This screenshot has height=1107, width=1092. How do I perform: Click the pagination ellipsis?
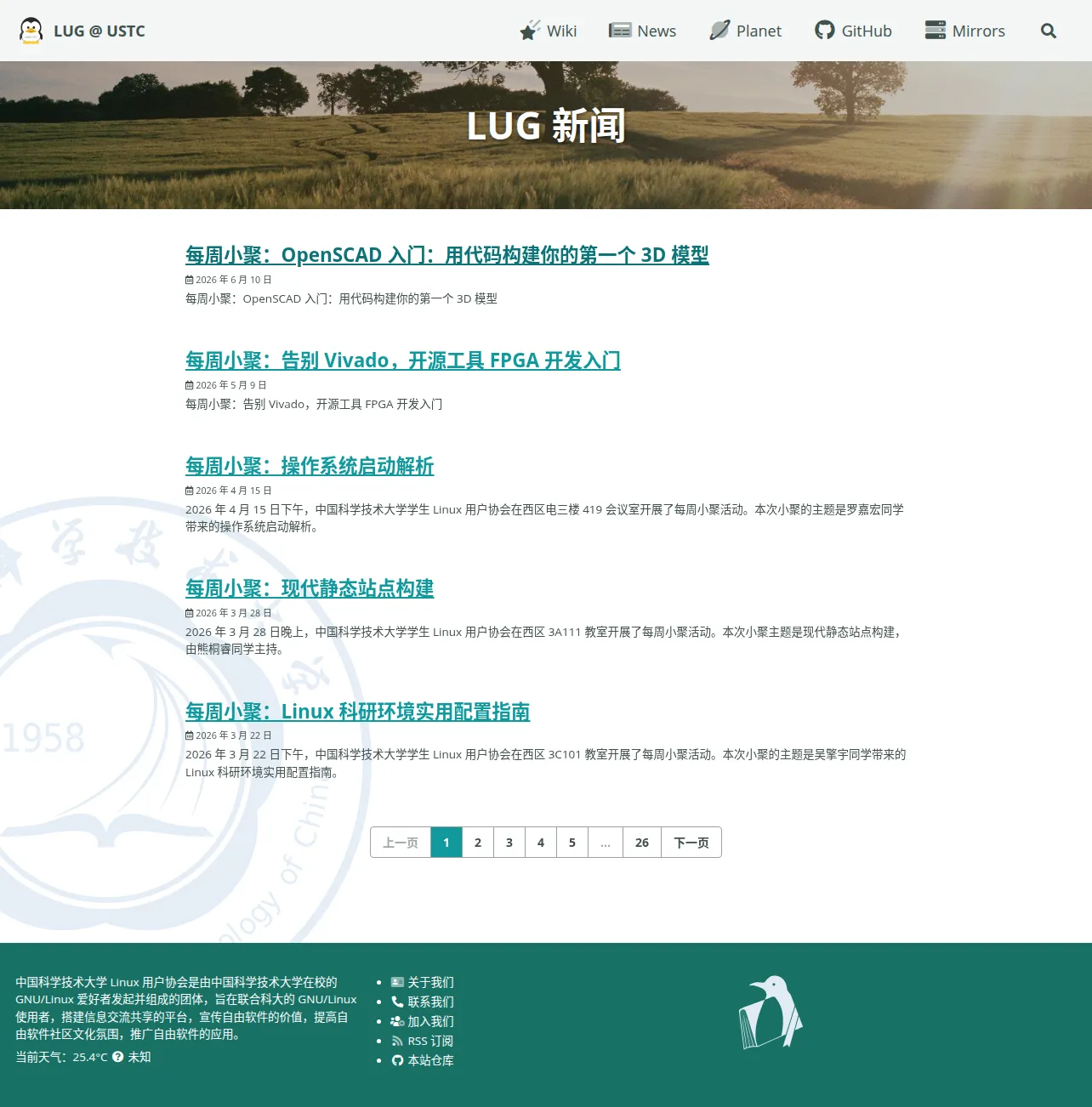(606, 843)
